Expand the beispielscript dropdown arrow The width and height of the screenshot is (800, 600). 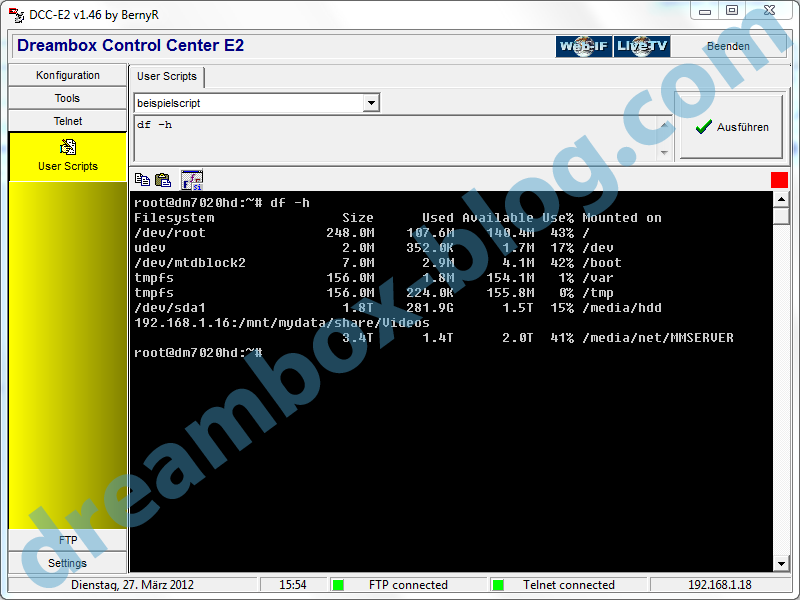pyautogui.click(x=371, y=103)
